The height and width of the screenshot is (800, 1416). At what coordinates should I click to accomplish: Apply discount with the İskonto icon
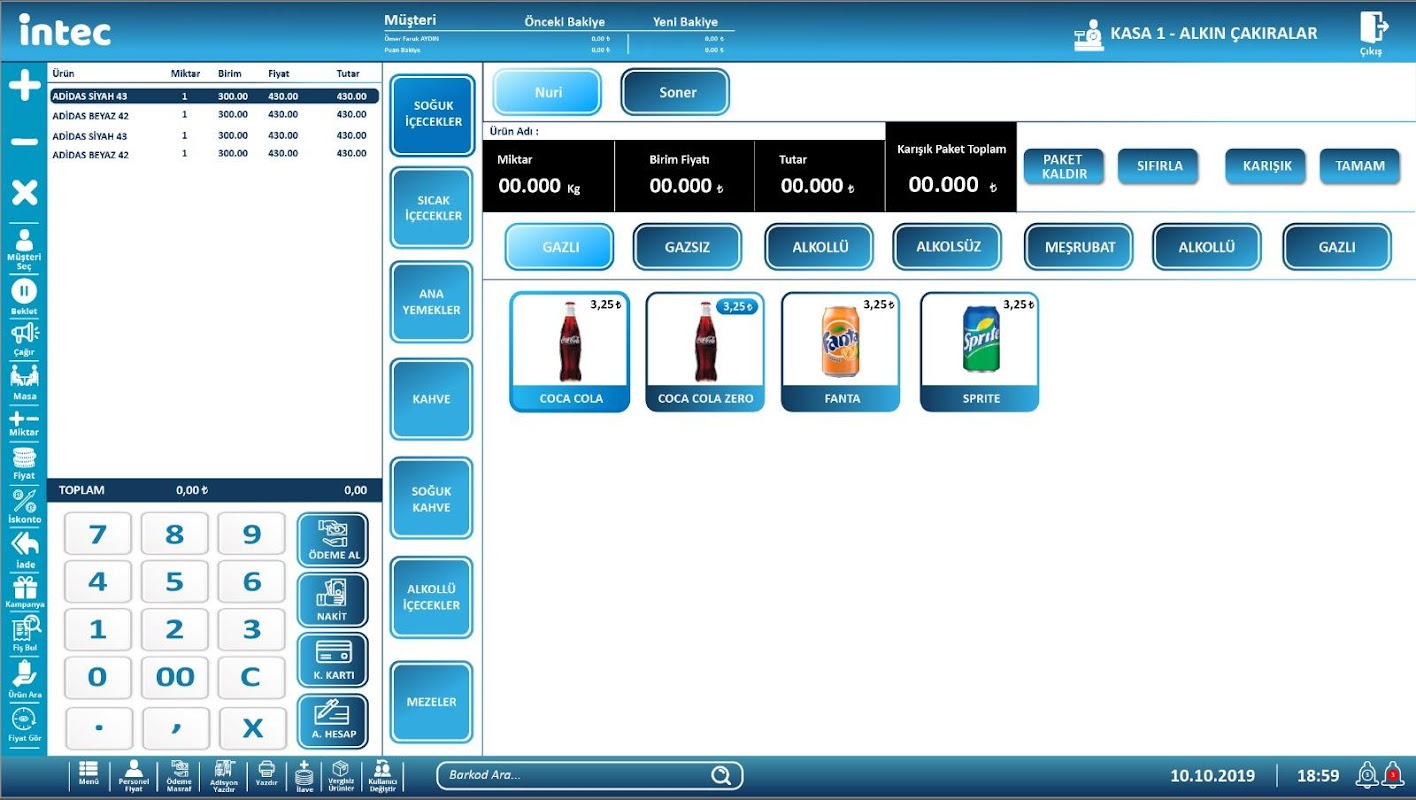(x=24, y=507)
